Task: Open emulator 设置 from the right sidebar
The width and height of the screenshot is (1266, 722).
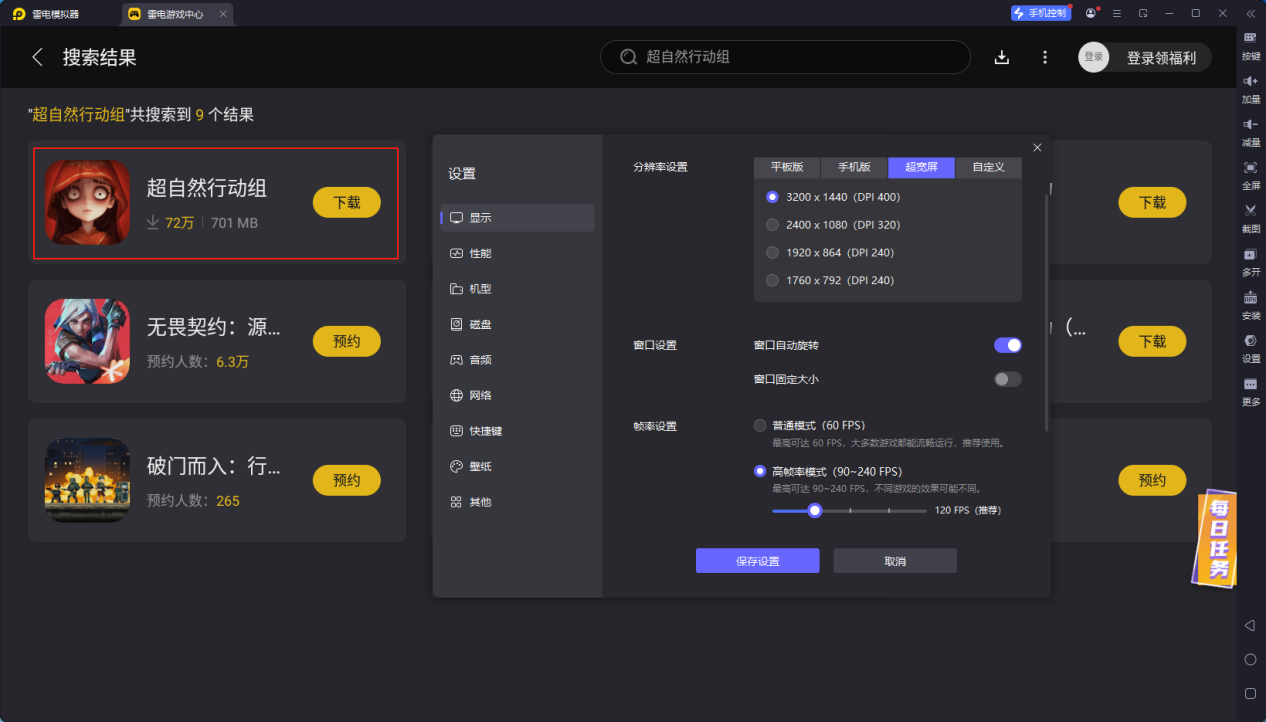Action: pyautogui.click(x=1250, y=347)
